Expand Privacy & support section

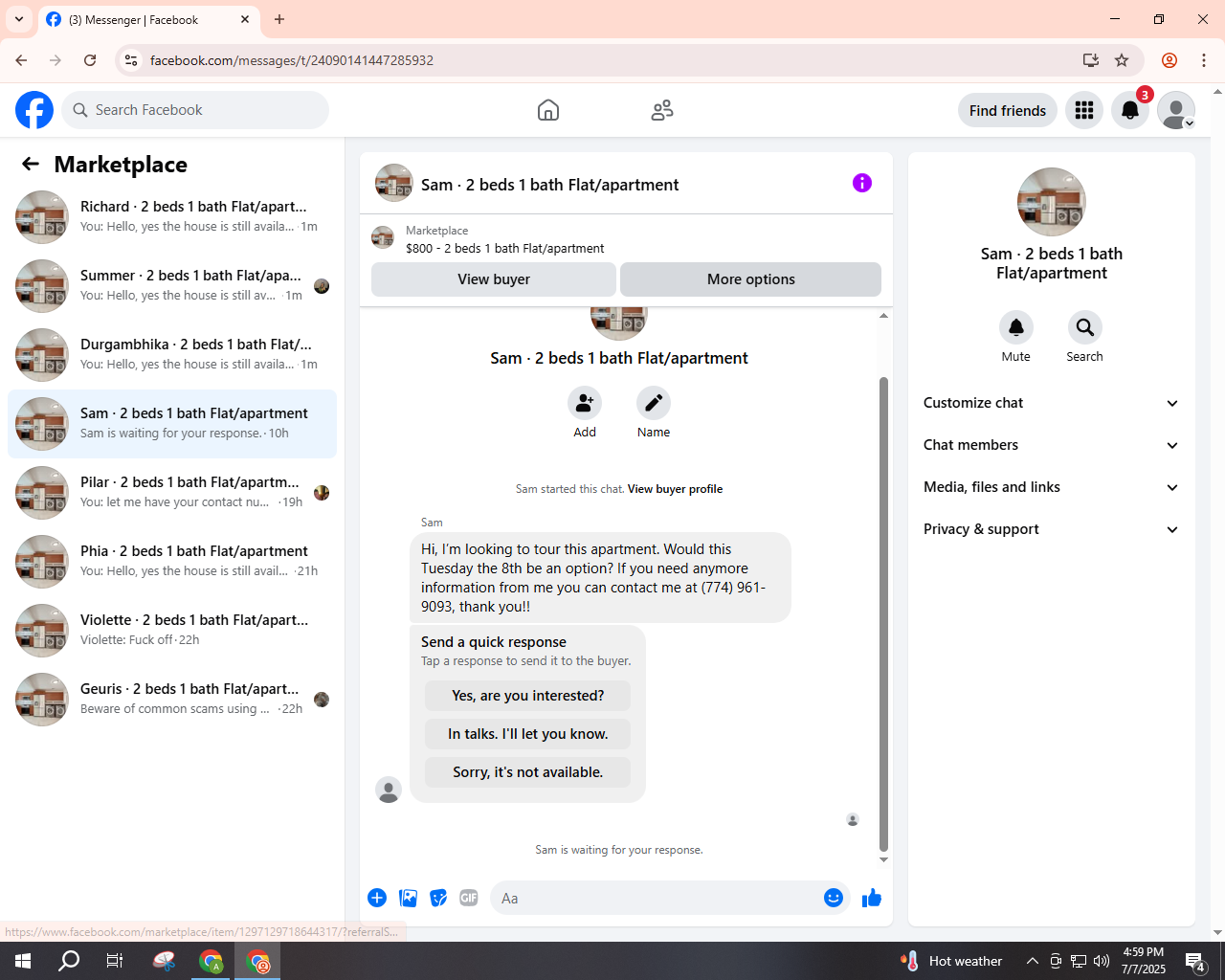[x=1052, y=529]
